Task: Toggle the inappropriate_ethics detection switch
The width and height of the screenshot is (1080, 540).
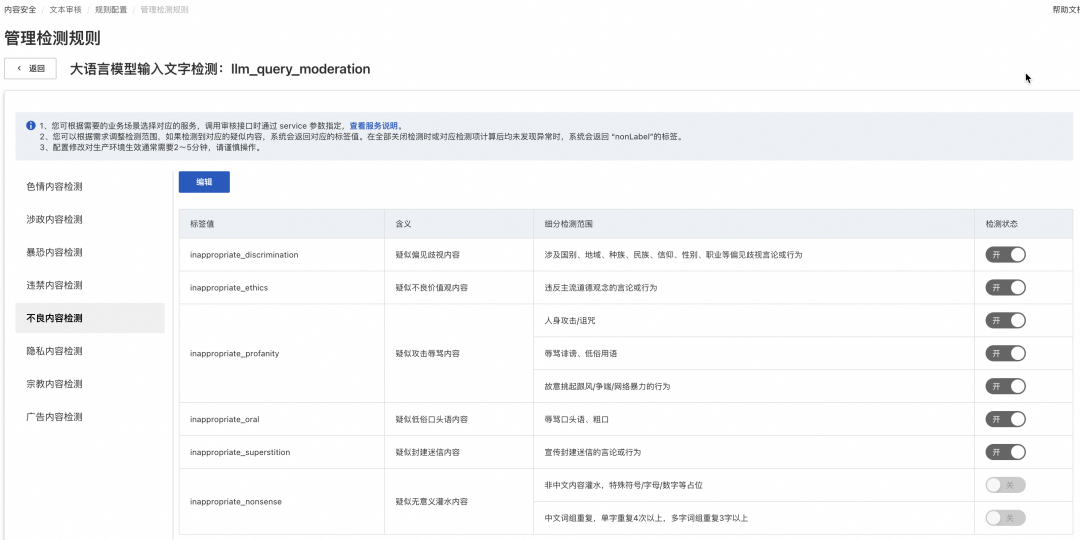Action: (1005, 287)
